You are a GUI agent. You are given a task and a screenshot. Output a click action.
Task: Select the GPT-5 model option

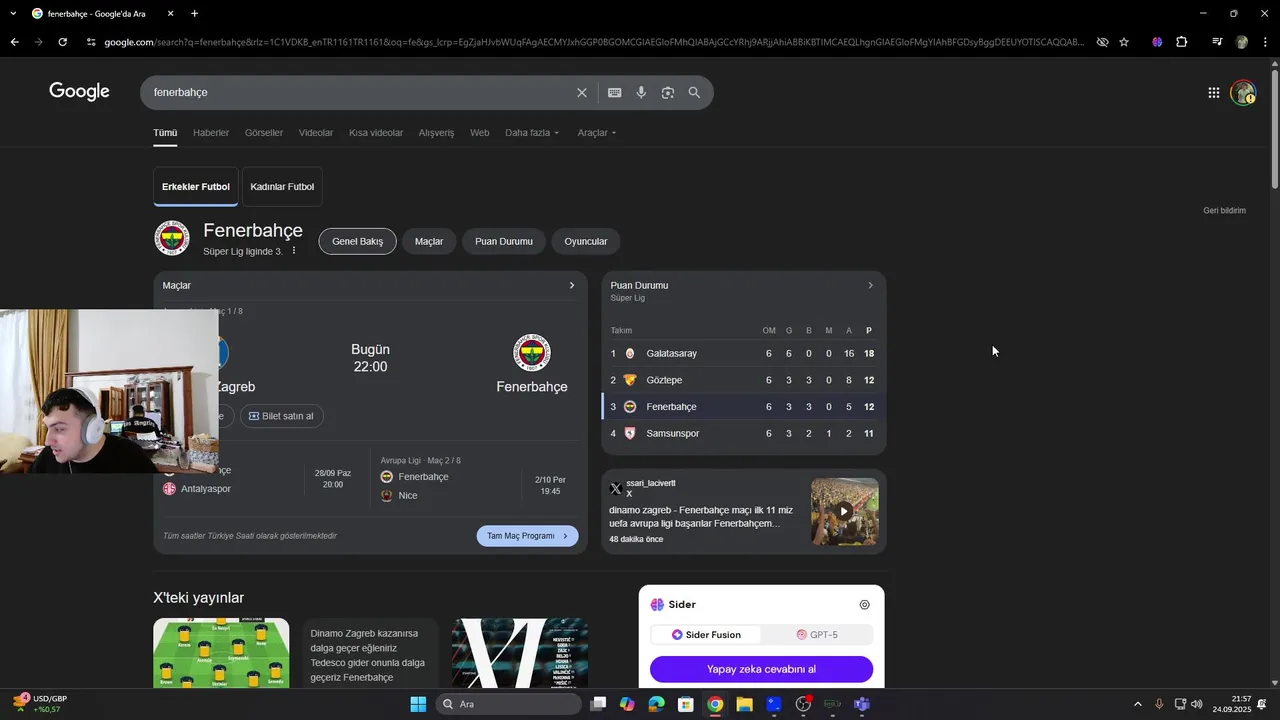pyautogui.click(x=817, y=634)
